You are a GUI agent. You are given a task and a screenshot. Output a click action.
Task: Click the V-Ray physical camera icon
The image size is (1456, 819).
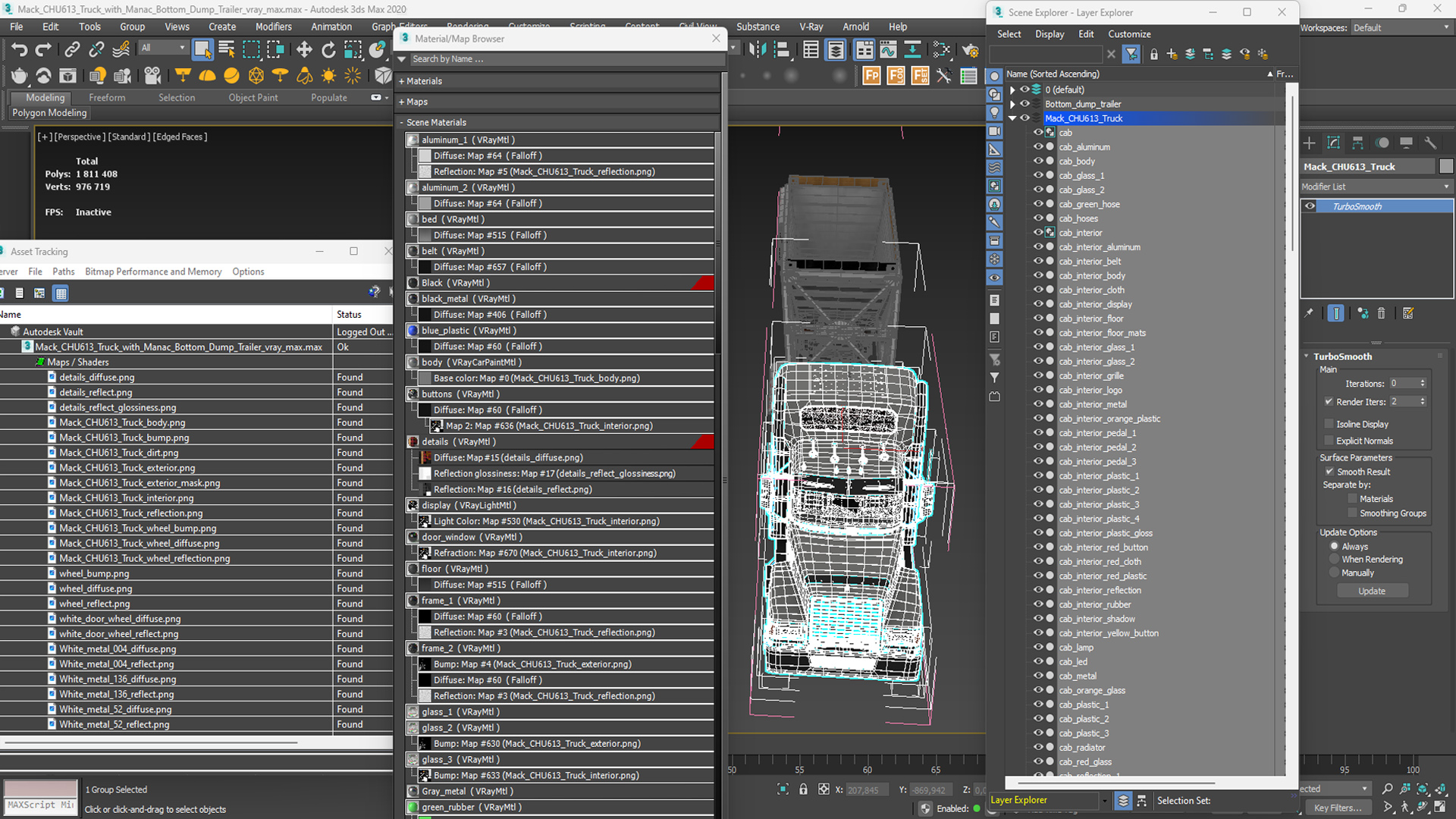[152, 76]
